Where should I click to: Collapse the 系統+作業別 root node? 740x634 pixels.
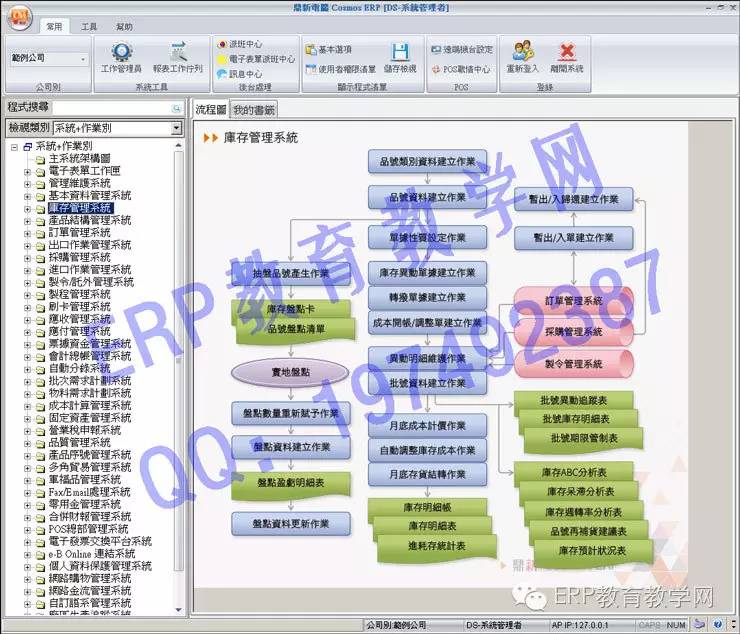click(14, 147)
